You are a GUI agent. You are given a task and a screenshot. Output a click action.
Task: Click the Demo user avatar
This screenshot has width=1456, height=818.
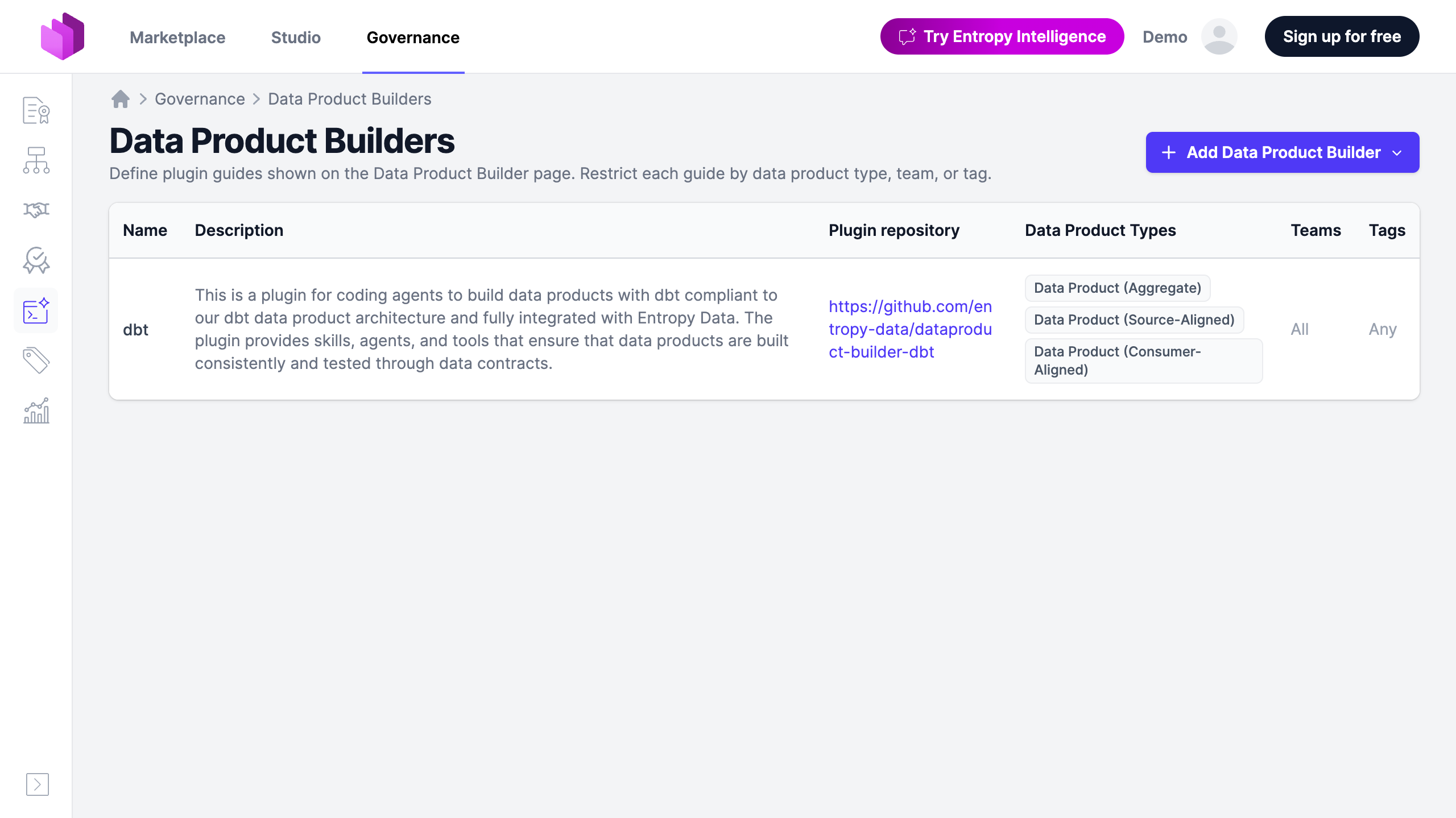1219,37
